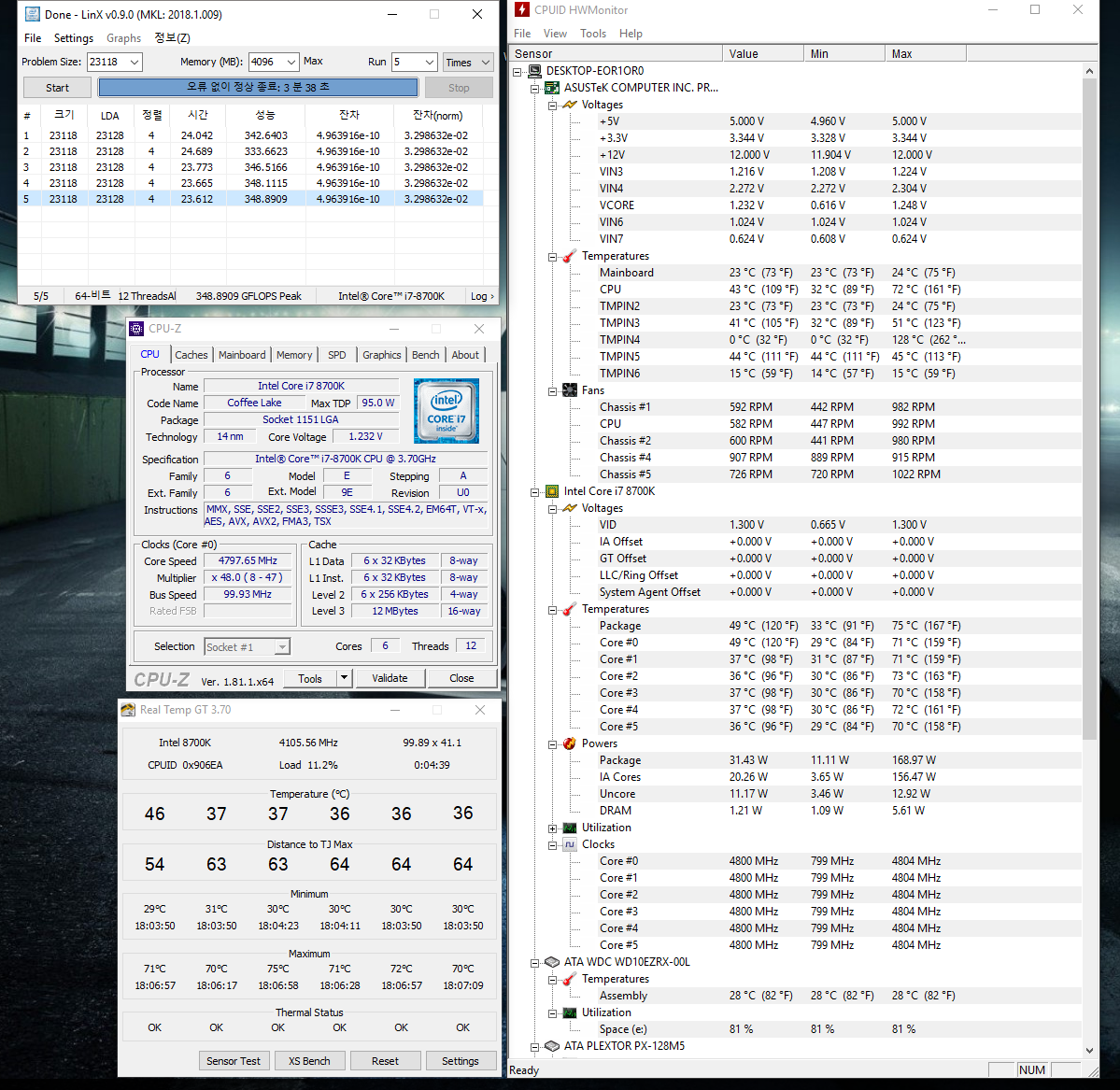Open the Memory (MB) dropdown in LinX
Screen dimensions: 1120x1090
[x=291, y=63]
